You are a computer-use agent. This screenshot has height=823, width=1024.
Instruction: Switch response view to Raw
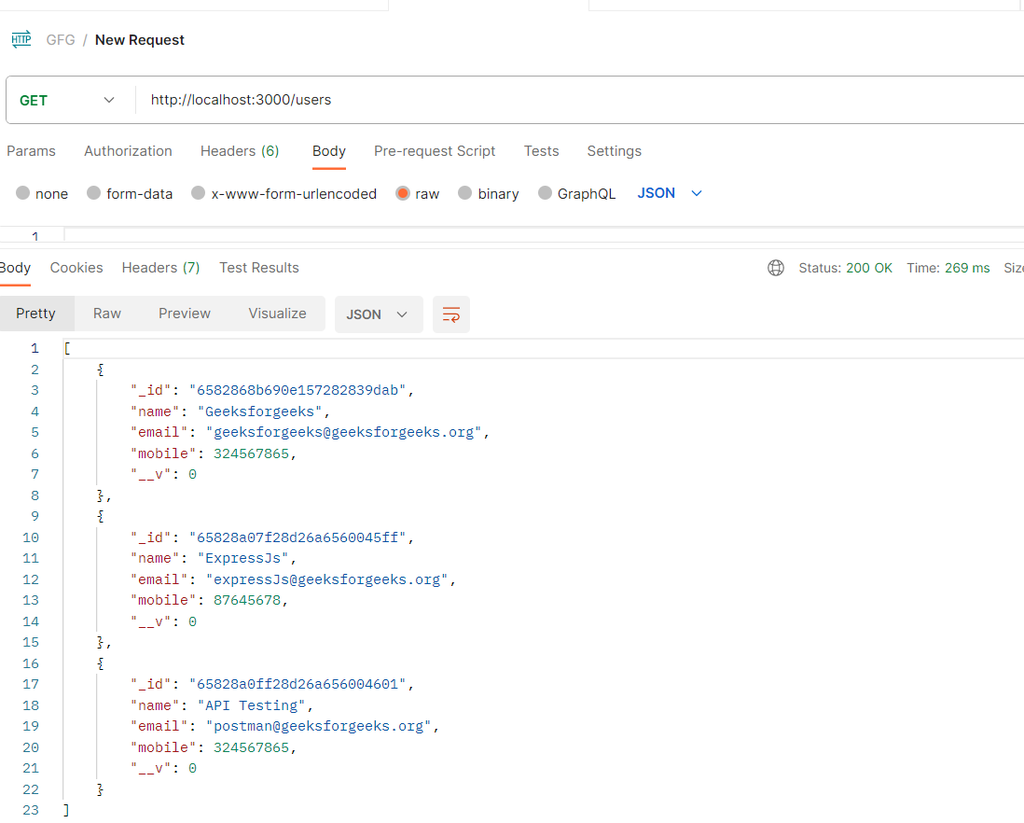[107, 314]
